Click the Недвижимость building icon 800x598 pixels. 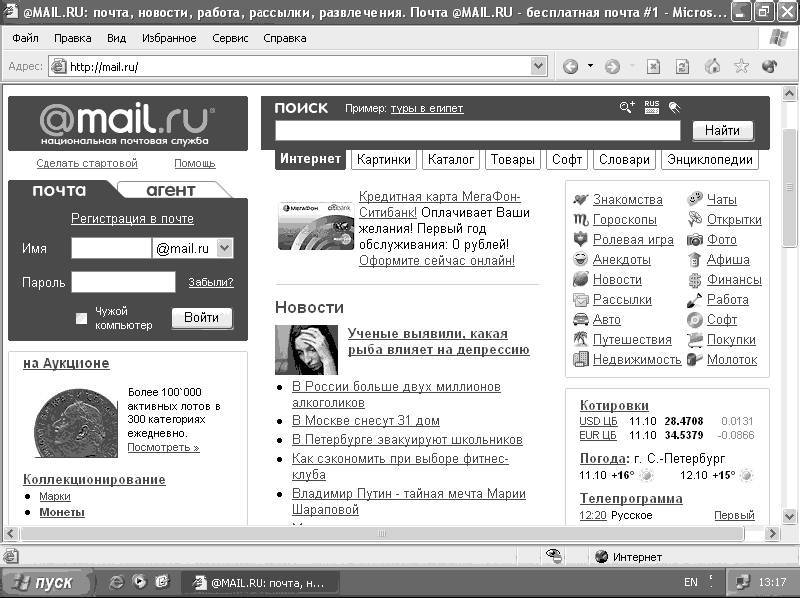coord(581,359)
